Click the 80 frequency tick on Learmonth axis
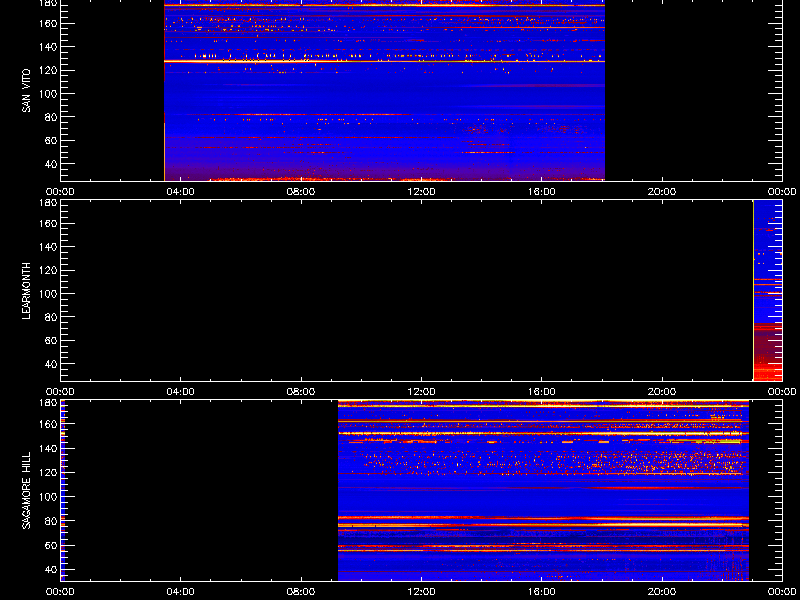The width and height of the screenshot is (800, 600). (52, 317)
